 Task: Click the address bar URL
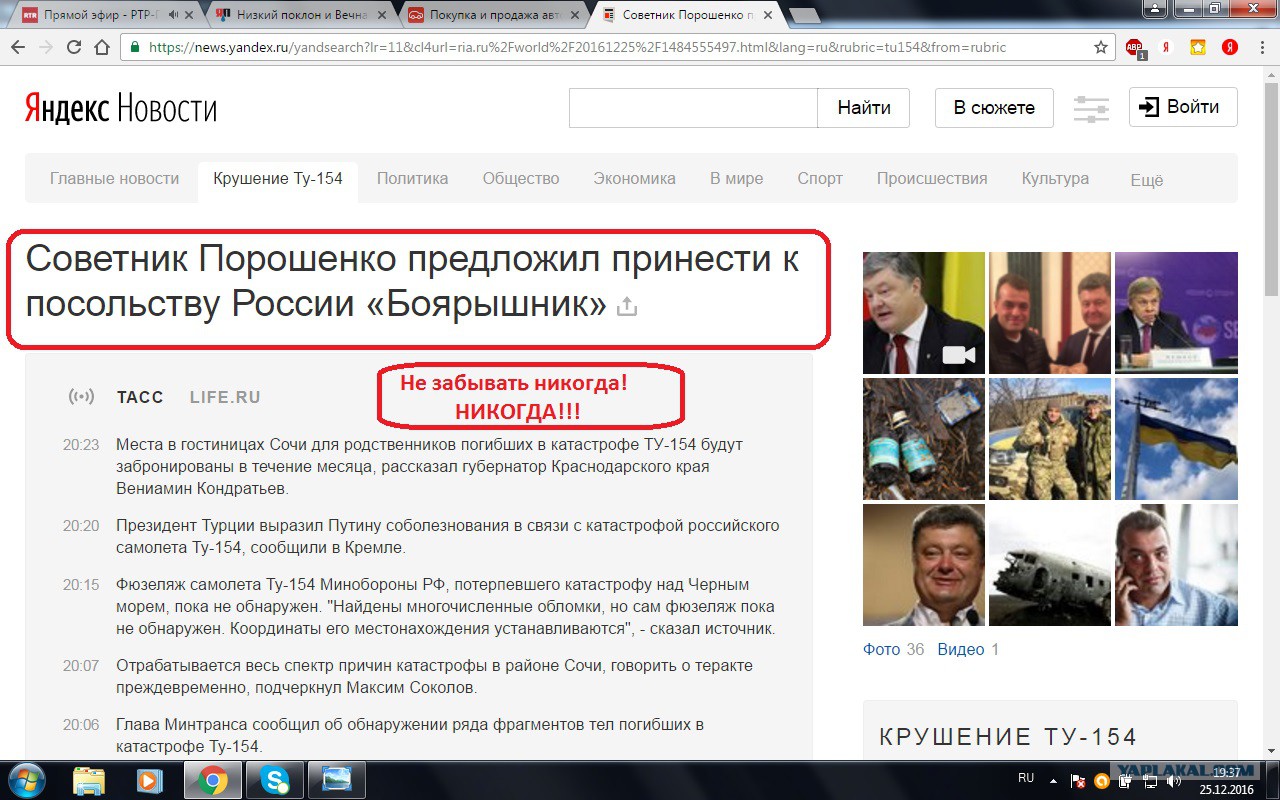pyautogui.click(x=577, y=47)
